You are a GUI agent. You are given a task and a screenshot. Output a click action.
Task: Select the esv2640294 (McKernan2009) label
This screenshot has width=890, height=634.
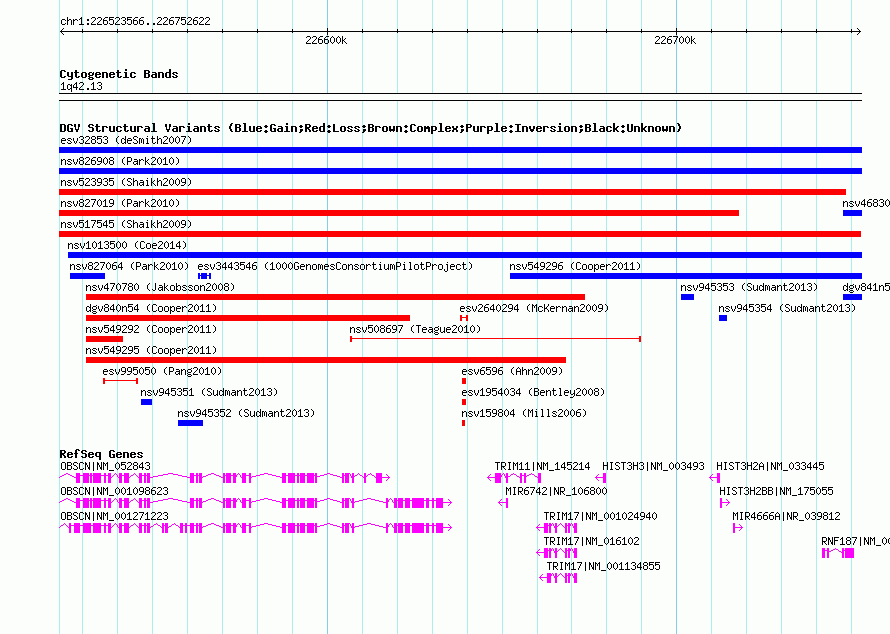[x=534, y=308]
